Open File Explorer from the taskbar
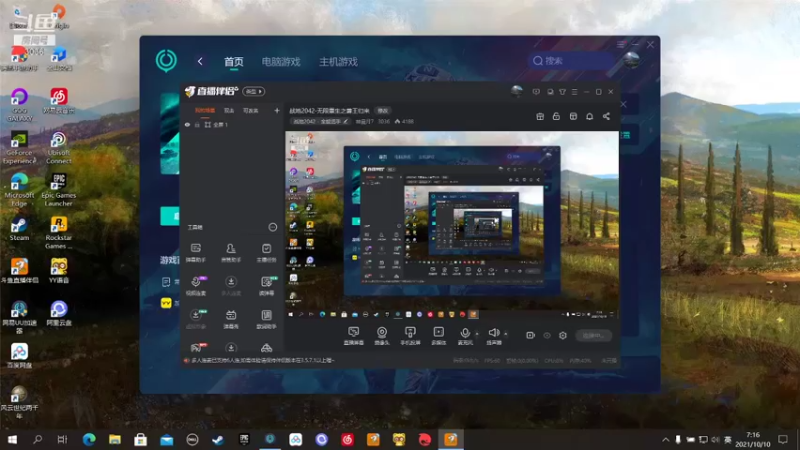This screenshot has width=800, height=450. click(115, 439)
